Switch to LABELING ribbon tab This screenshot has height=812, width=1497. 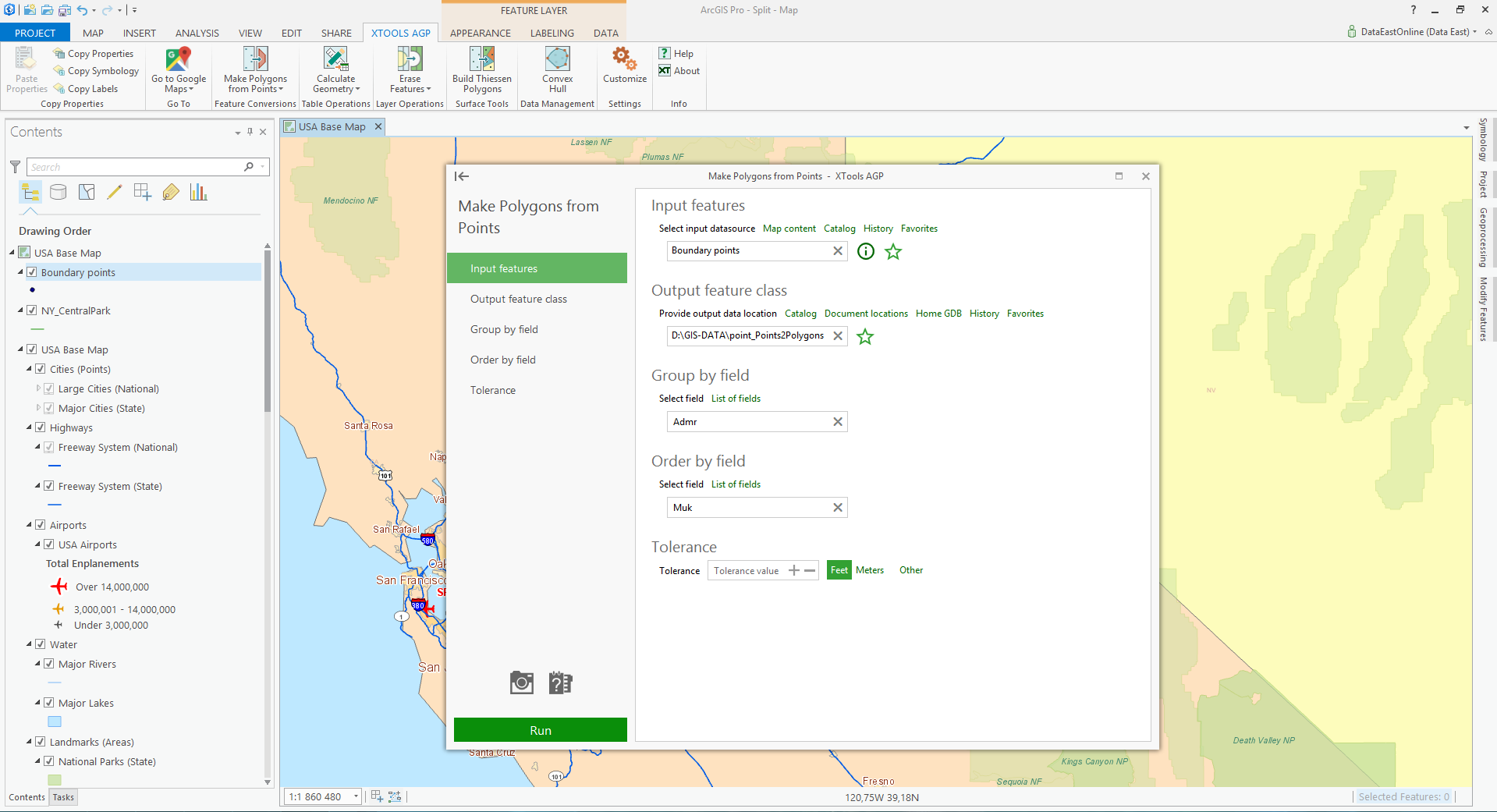click(x=552, y=33)
